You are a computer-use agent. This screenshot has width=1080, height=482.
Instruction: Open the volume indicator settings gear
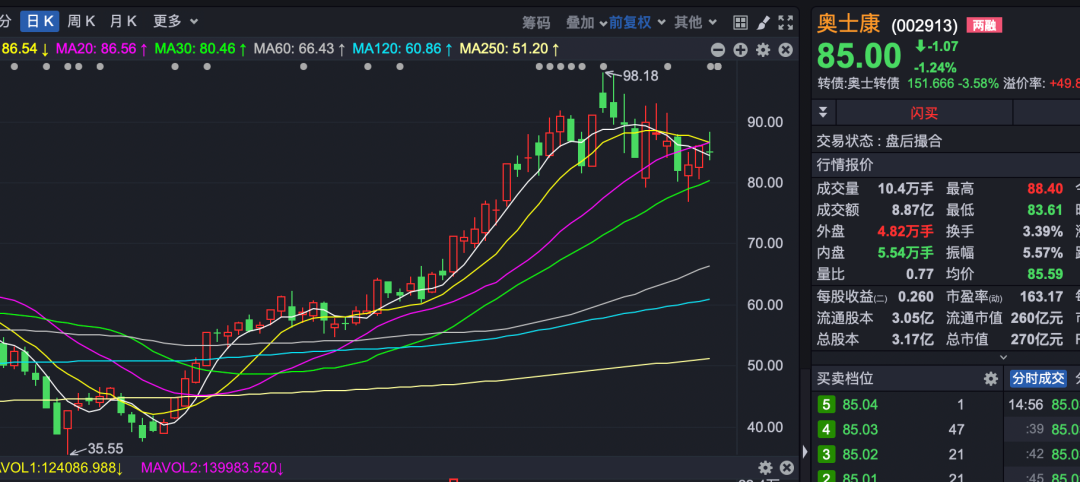tap(765, 468)
